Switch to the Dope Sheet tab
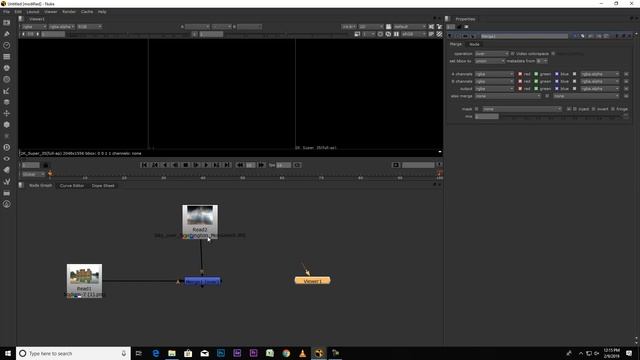 tap(103, 186)
